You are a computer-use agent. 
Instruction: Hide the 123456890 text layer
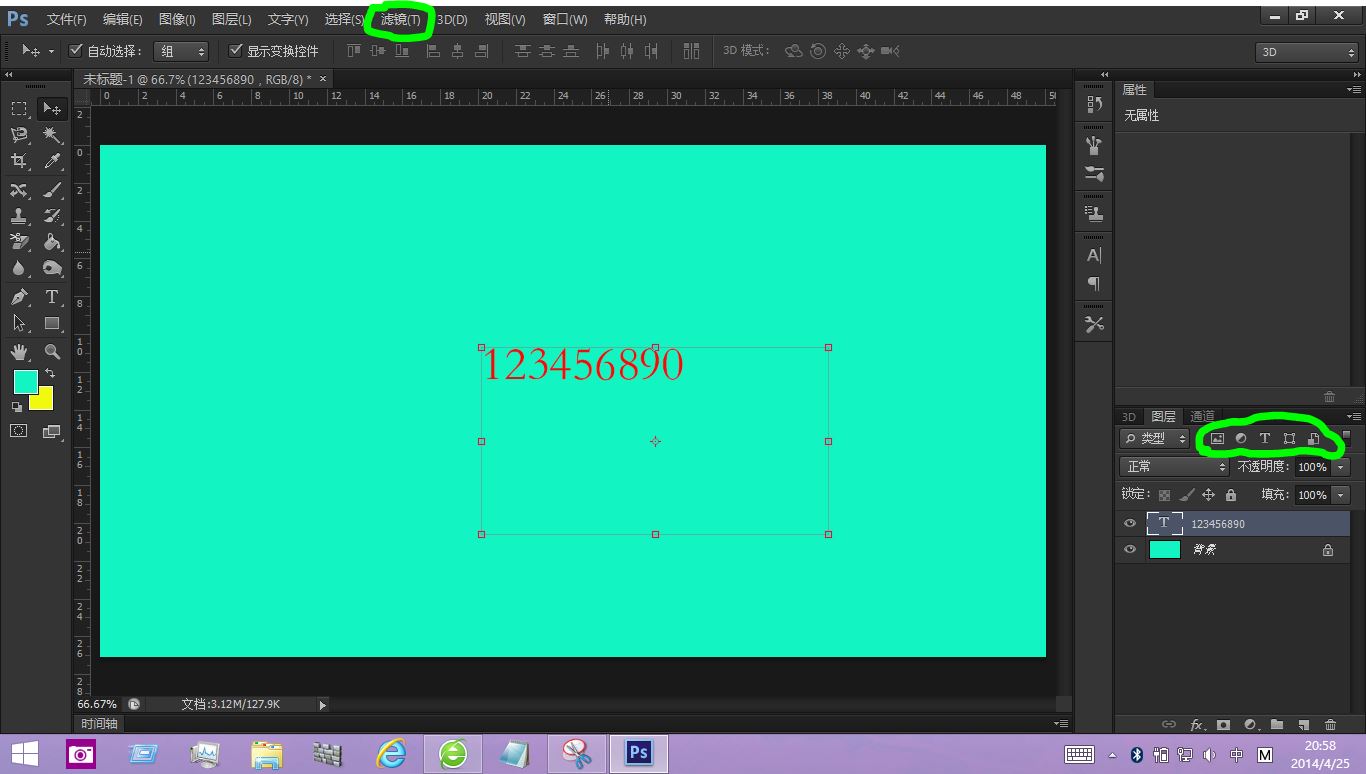tap(1130, 523)
